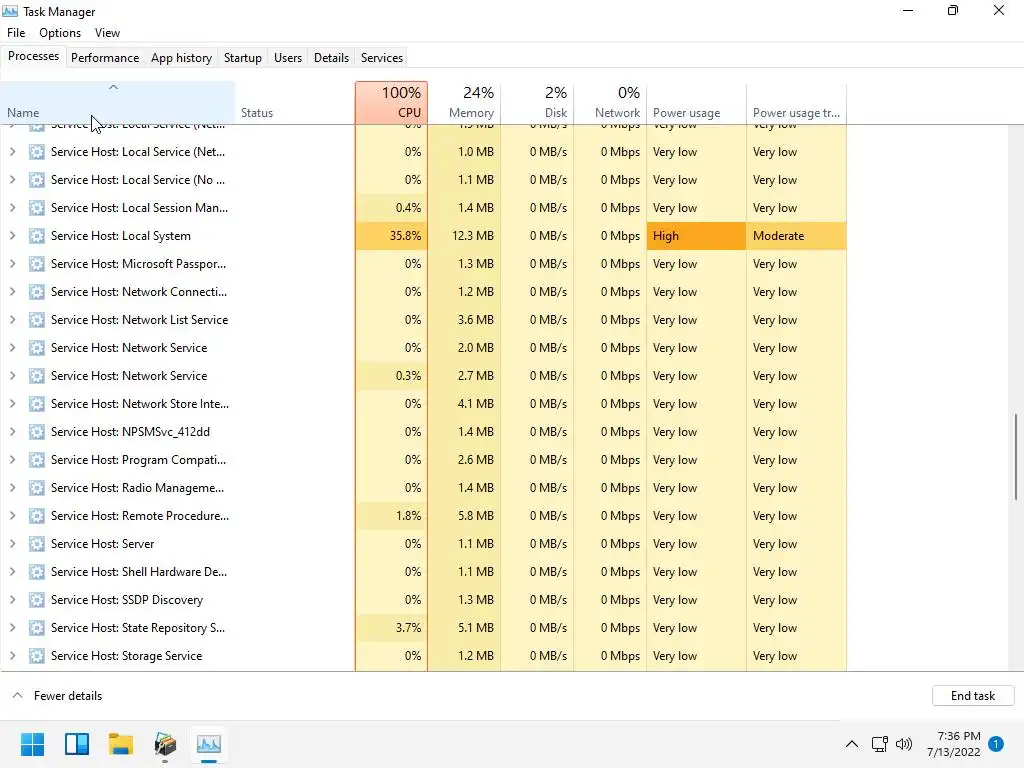Click gear icon of Service Host: State Repository
The width and height of the screenshot is (1024, 768).
click(37, 628)
